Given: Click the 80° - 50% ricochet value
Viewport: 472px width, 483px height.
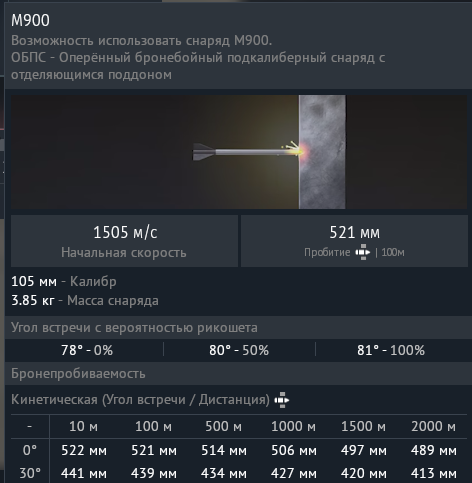Looking at the screenshot, I should [239, 350].
